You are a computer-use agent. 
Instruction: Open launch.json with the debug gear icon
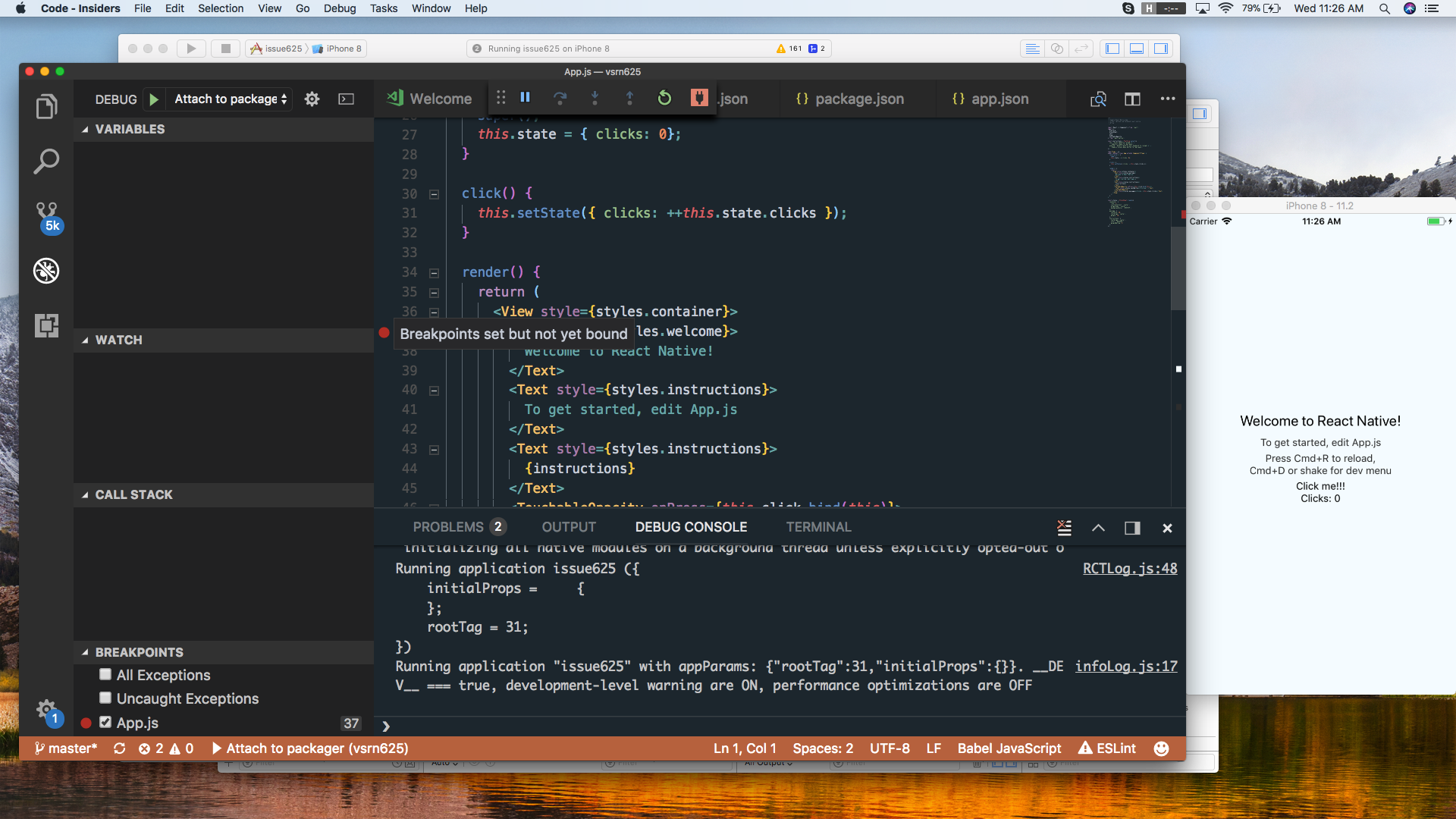pos(312,99)
